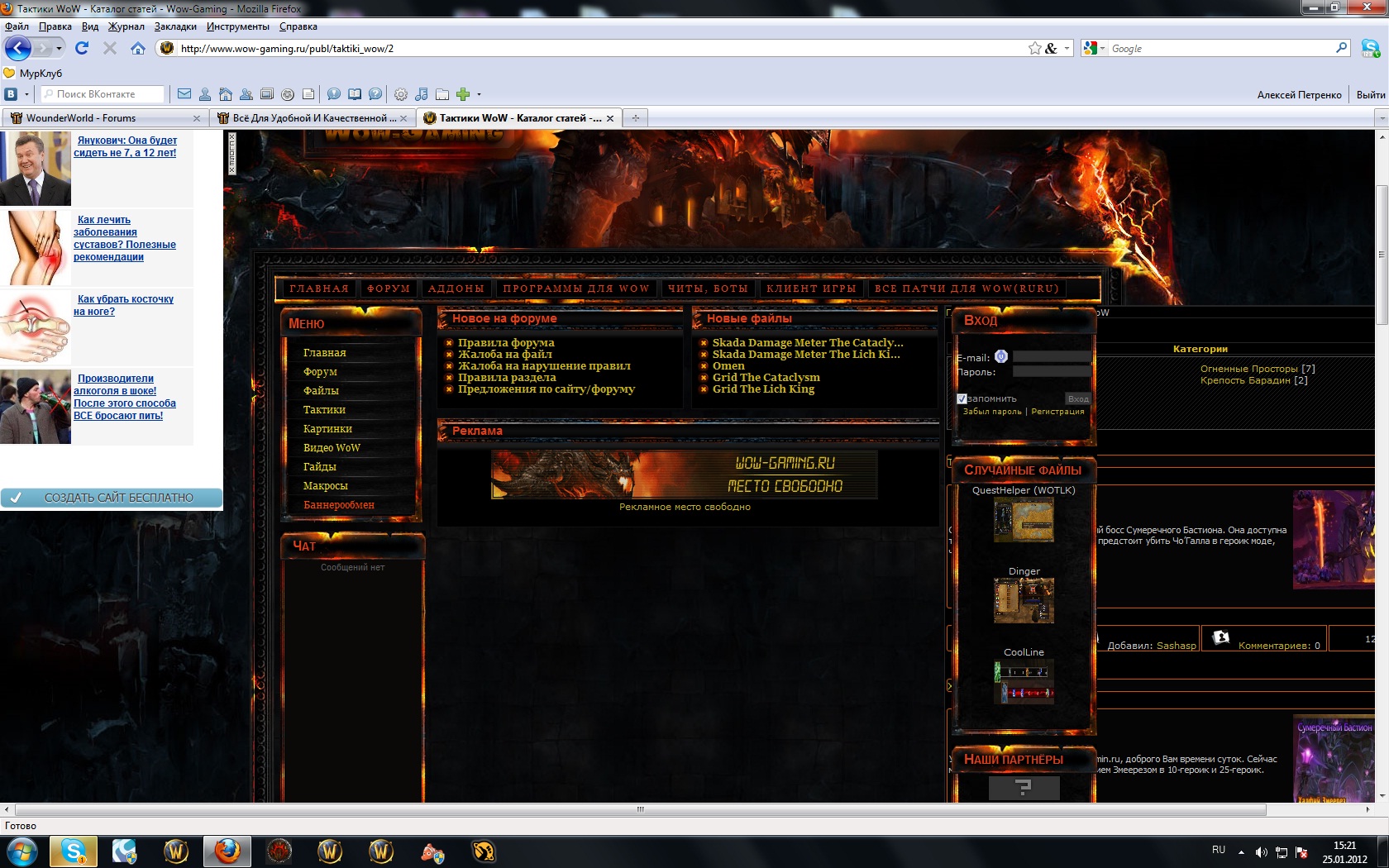Switch to WounderWorld - Forums tab

coord(104,118)
